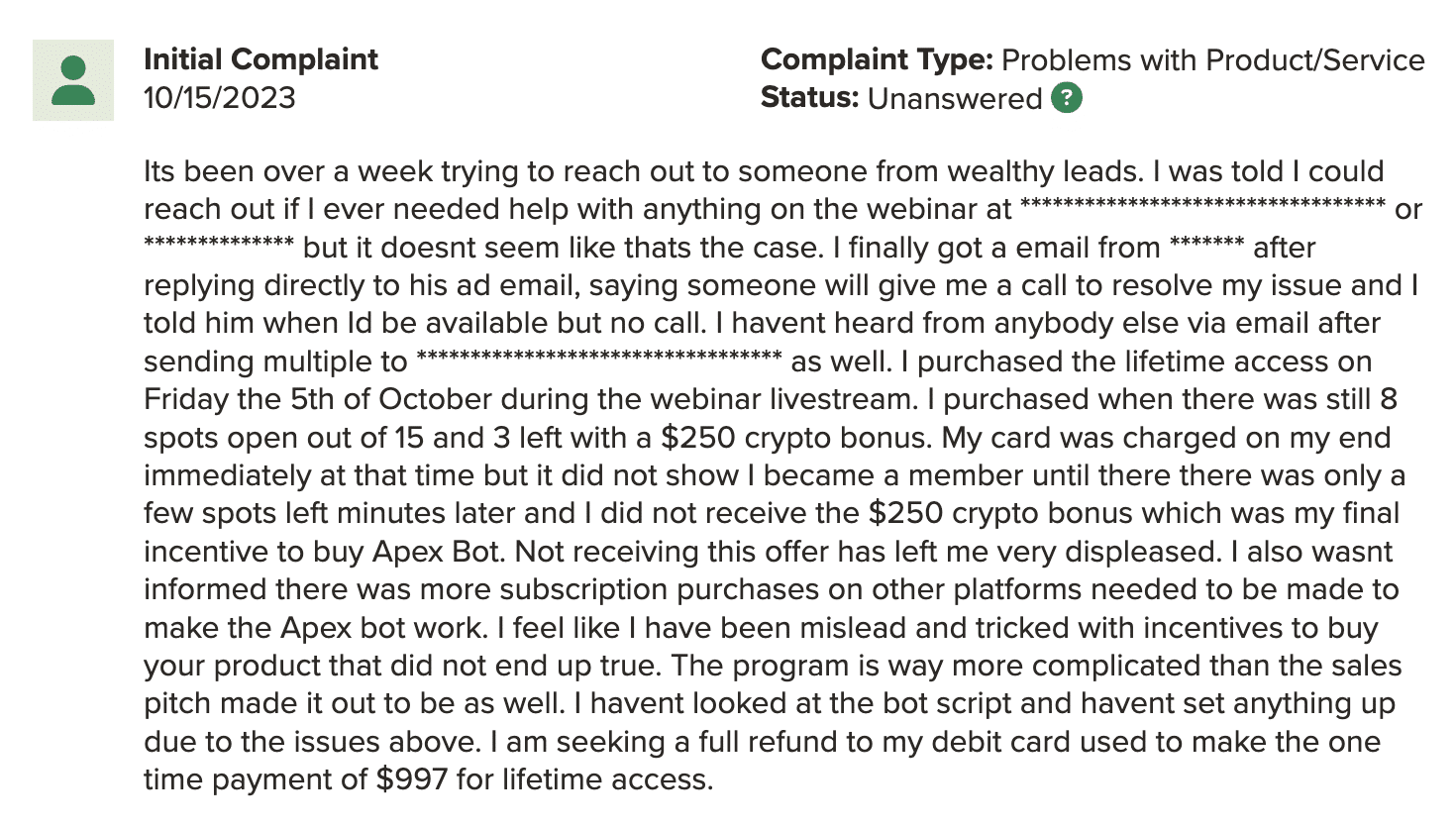Click the redacted asterisks after 'webinar at'
Viewport: 1456px width, 828px height.
pyautogui.click(x=1202, y=206)
